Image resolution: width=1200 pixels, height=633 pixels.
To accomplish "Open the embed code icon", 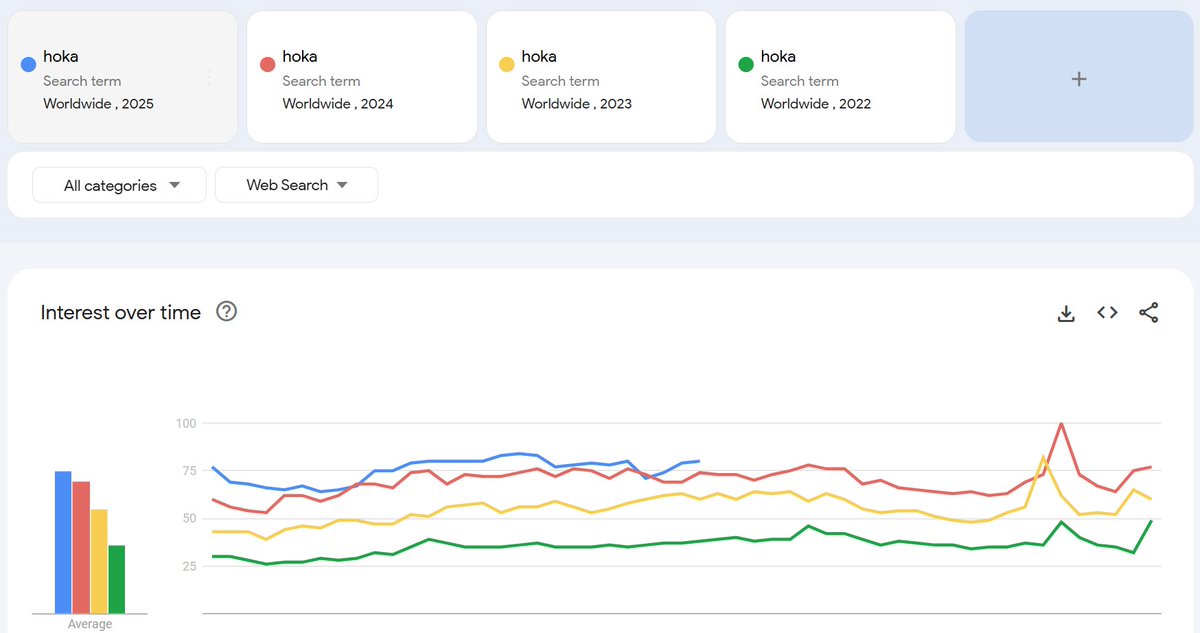I will click(x=1107, y=313).
